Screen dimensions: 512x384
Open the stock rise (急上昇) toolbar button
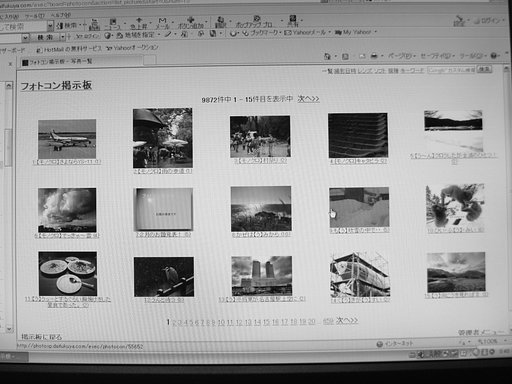pos(139,23)
